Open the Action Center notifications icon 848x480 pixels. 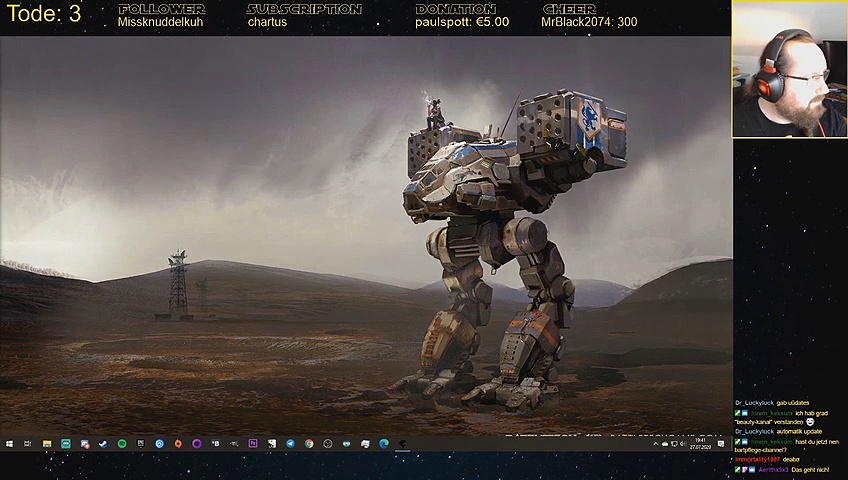[x=721, y=444]
